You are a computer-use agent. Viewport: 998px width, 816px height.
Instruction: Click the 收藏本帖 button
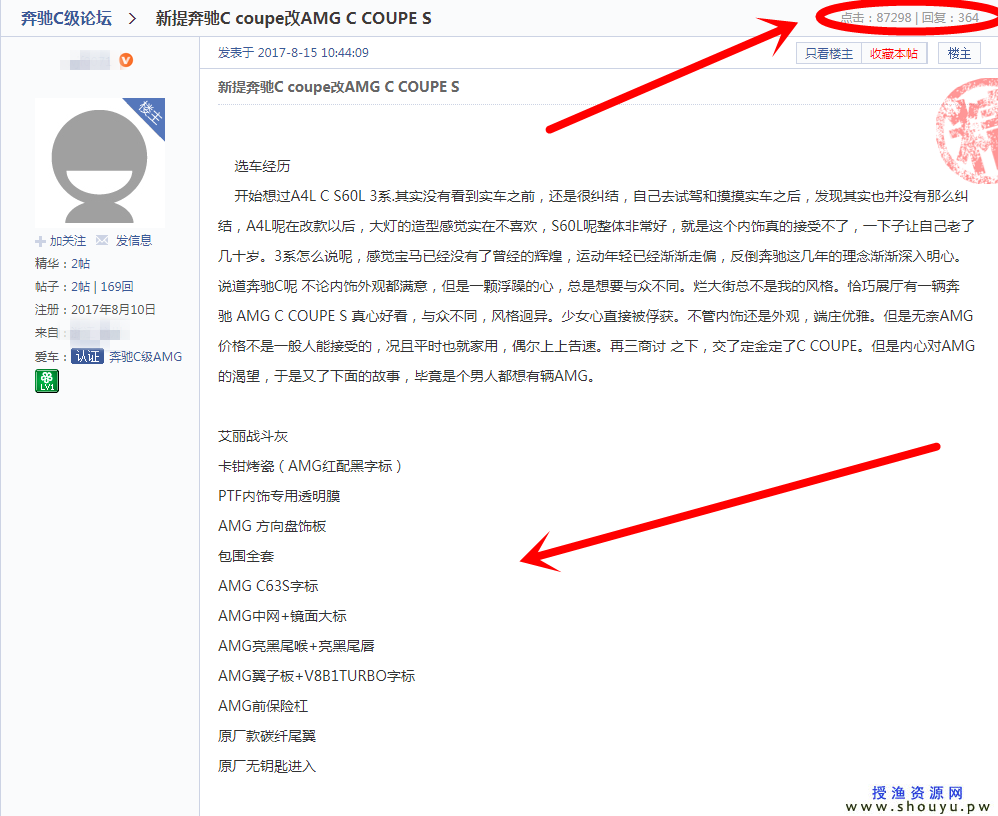tap(894, 53)
